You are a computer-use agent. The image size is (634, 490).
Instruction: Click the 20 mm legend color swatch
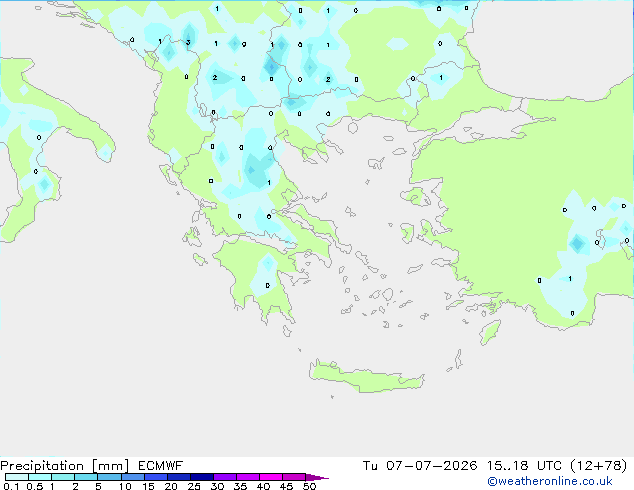pyautogui.click(x=179, y=477)
